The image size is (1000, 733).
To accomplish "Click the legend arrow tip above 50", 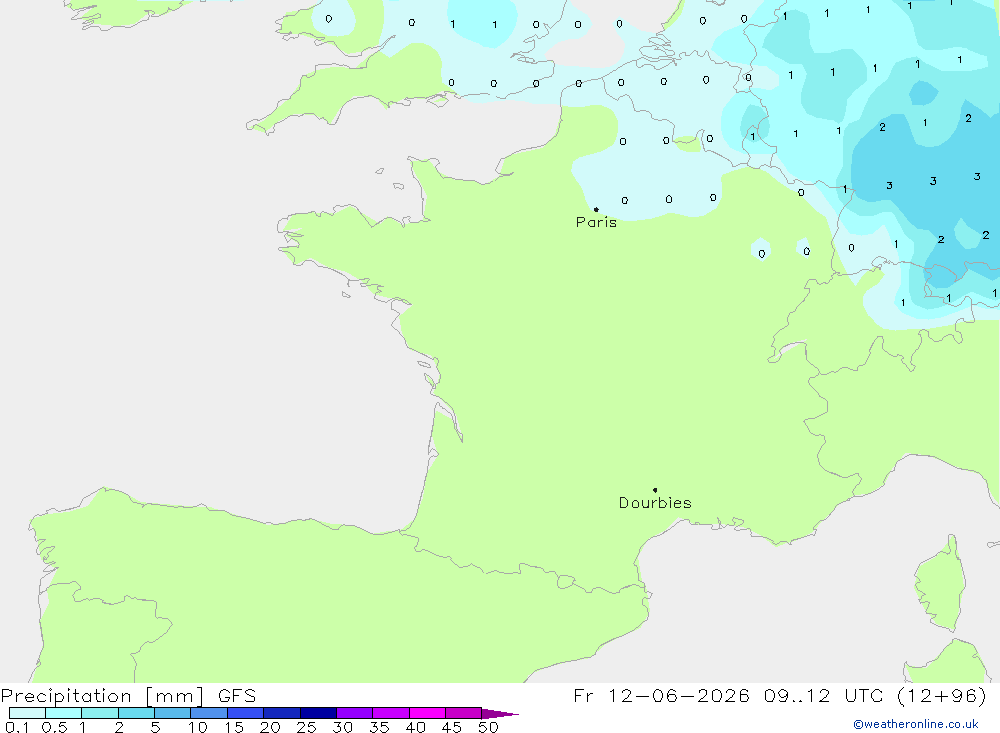I will pyautogui.click(x=500, y=714).
